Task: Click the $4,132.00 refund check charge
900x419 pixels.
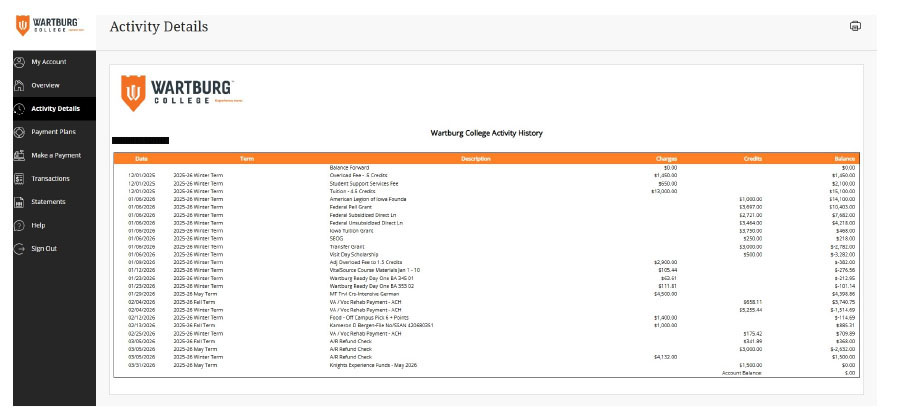Action: click(665, 357)
